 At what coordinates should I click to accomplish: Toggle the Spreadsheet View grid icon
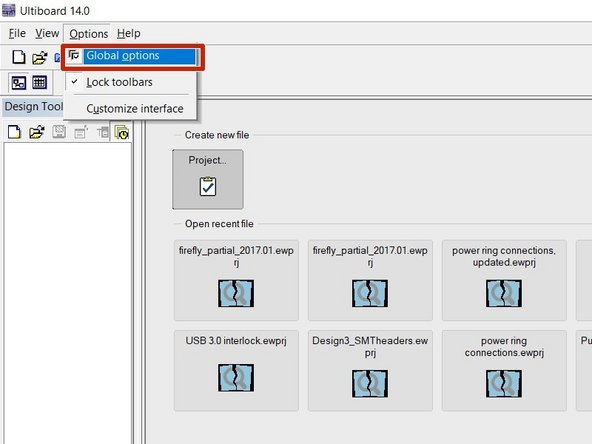[39, 82]
